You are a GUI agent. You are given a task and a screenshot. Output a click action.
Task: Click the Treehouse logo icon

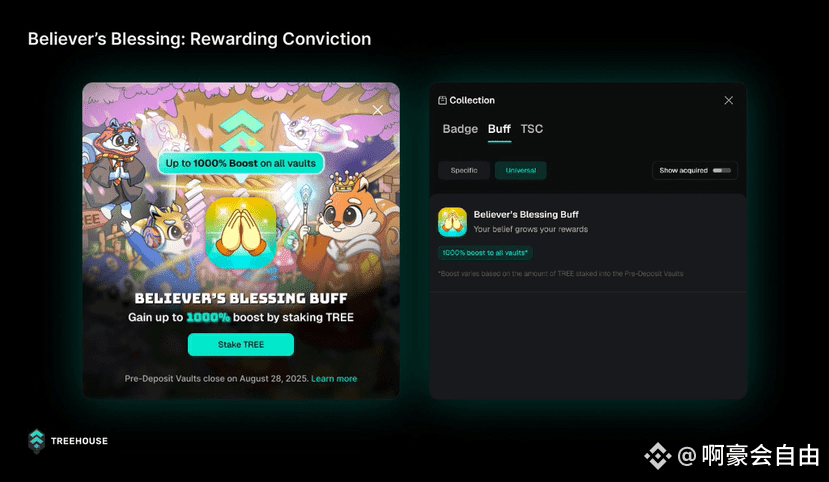36,441
